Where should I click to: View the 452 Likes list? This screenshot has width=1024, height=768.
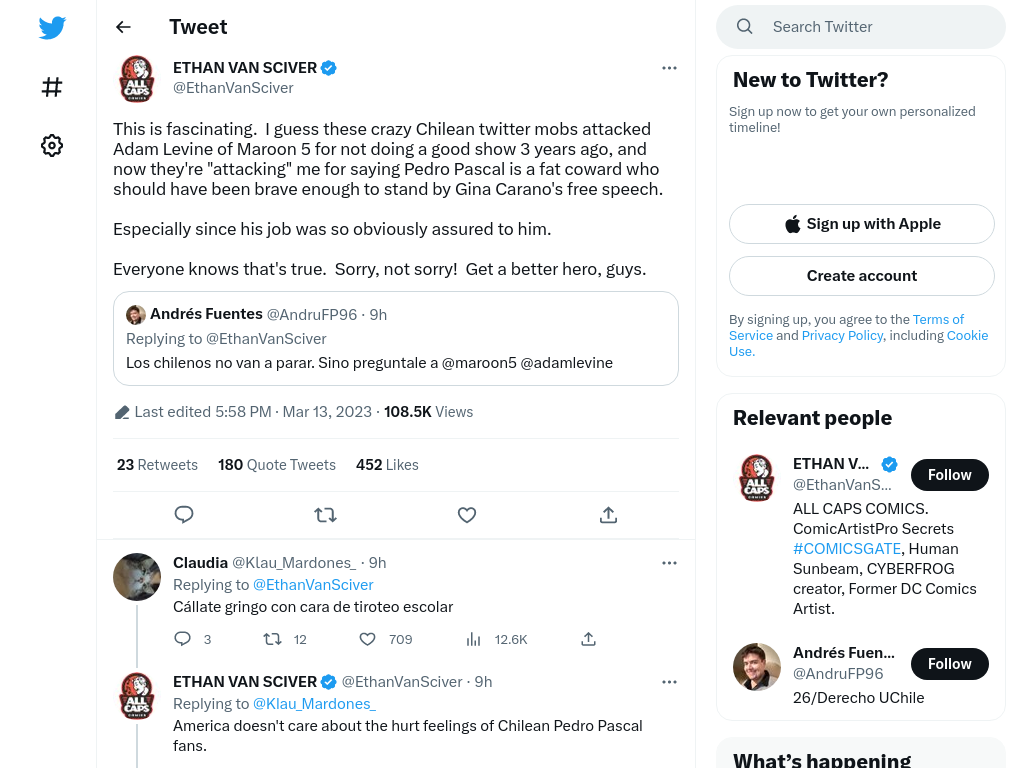pyautogui.click(x=387, y=465)
